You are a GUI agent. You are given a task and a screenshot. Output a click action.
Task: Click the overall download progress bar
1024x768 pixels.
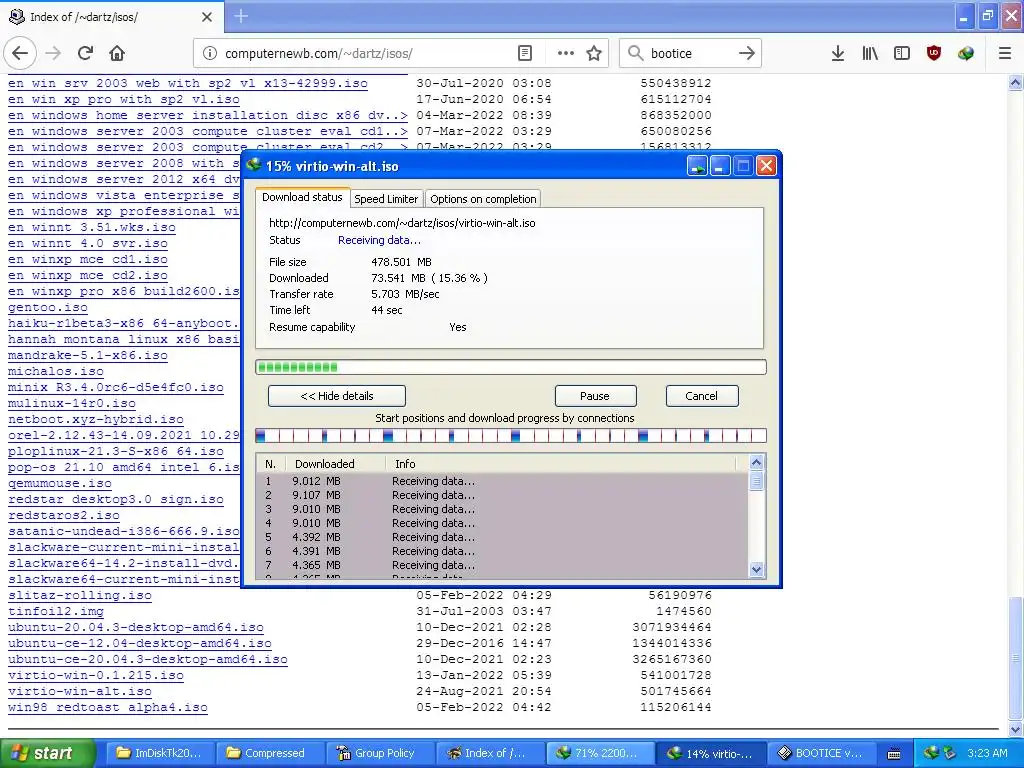click(511, 367)
